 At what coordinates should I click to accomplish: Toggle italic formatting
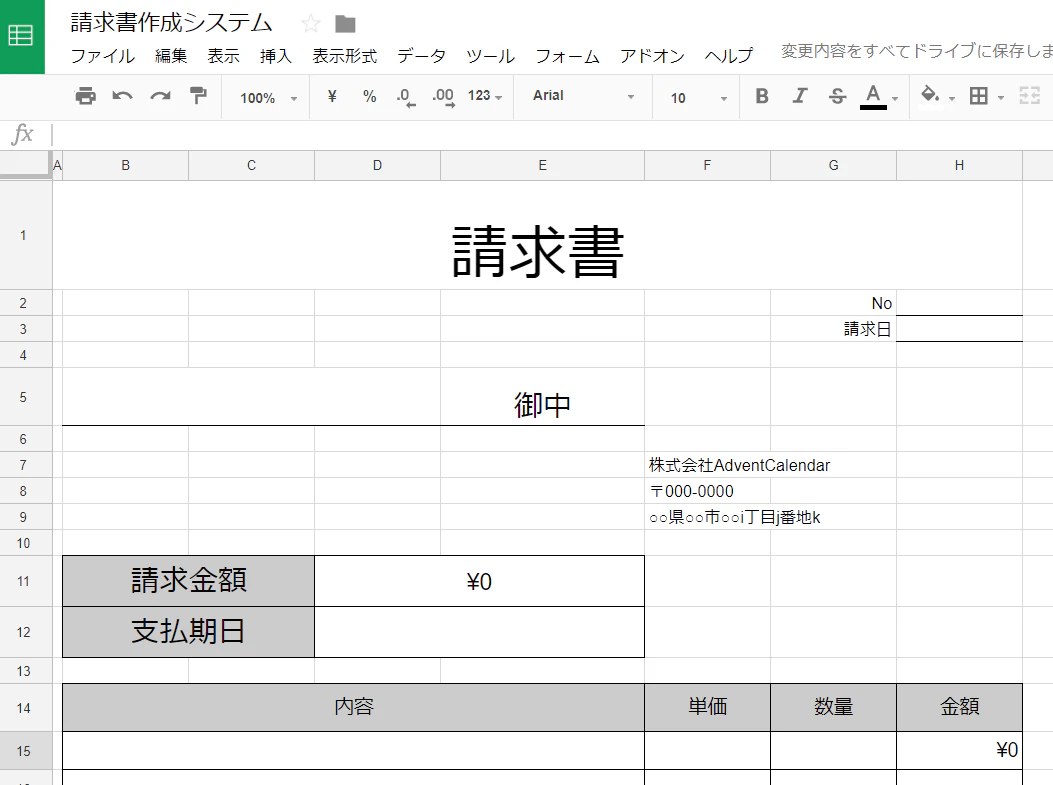point(799,96)
